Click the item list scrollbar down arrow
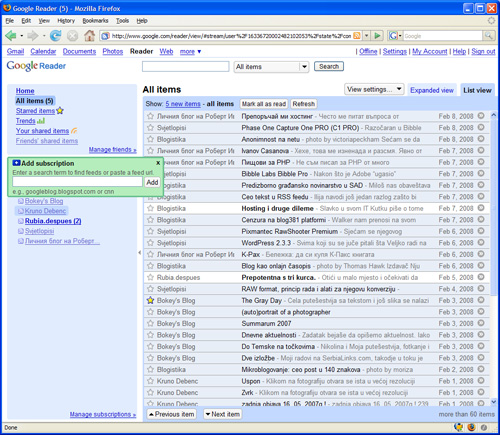500x435 pixels. click(x=493, y=402)
